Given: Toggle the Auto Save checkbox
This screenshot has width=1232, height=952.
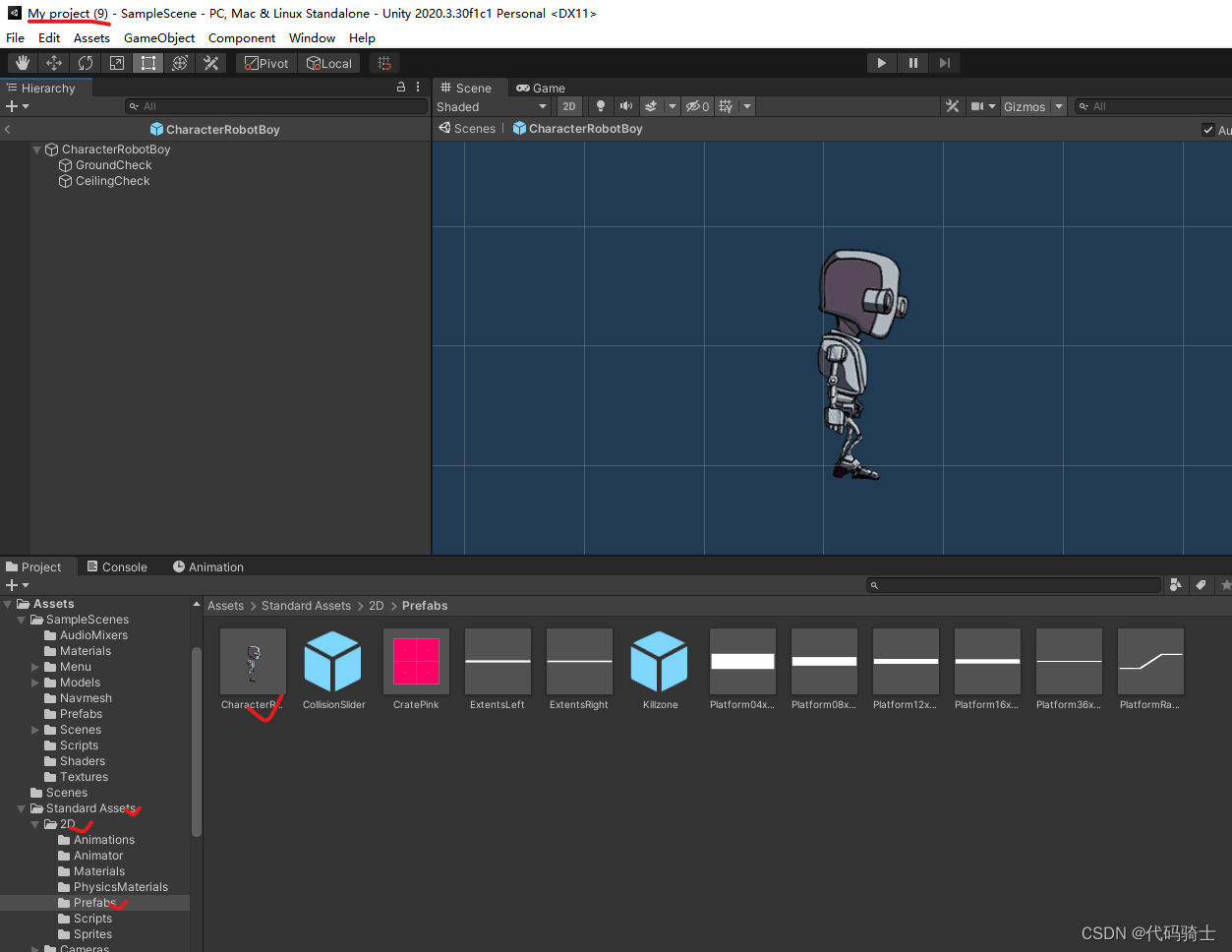Looking at the screenshot, I should 1208,130.
